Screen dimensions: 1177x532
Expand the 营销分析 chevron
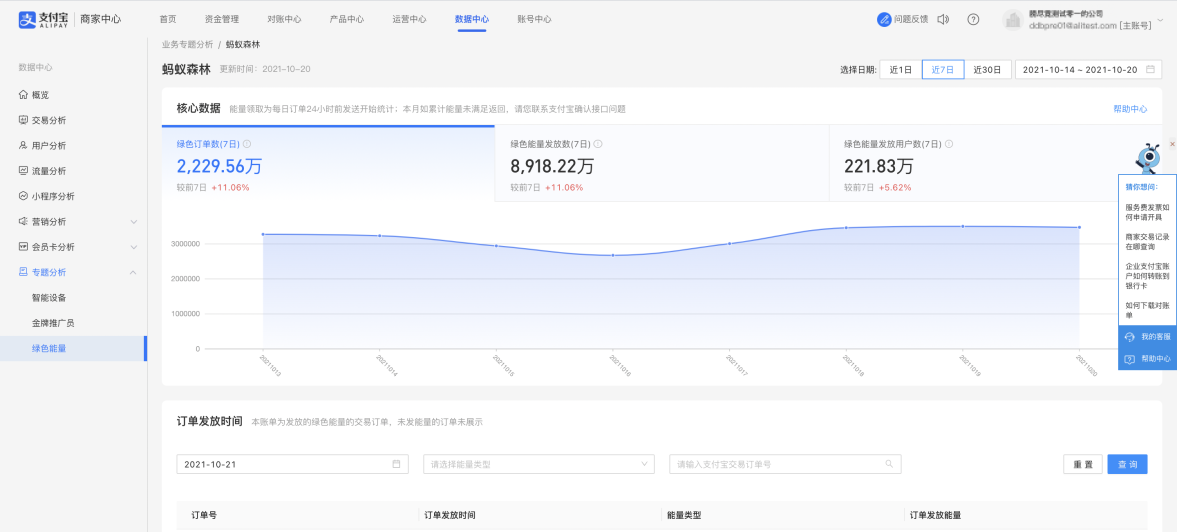(134, 222)
